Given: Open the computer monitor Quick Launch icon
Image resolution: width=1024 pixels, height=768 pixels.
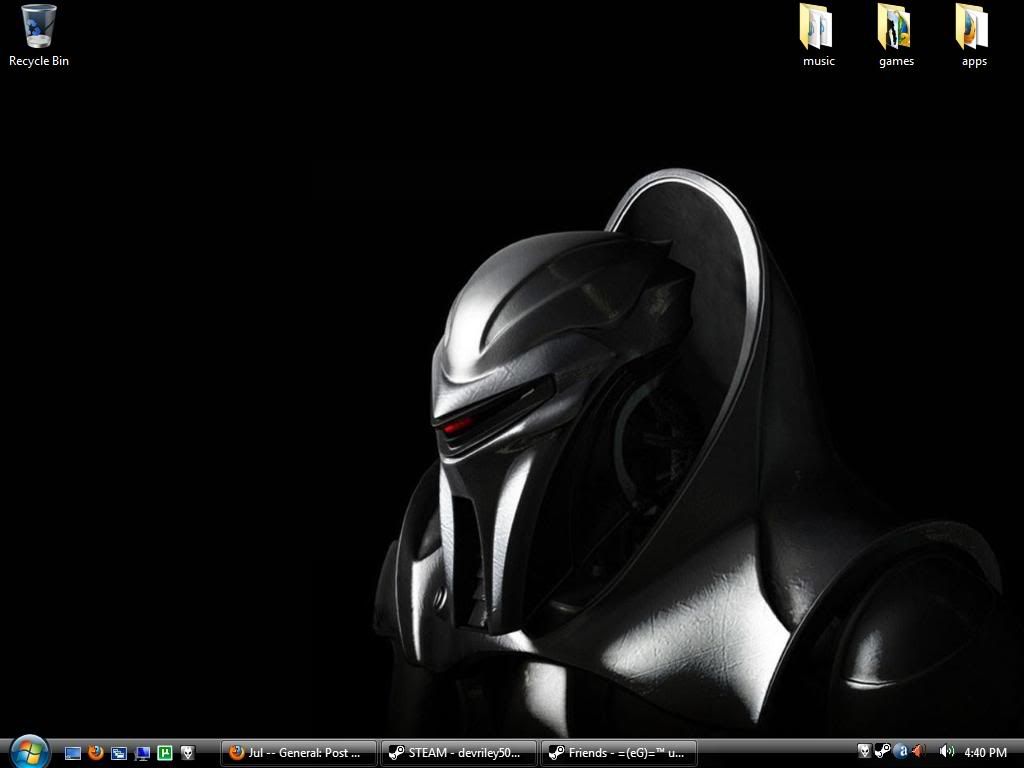Looking at the screenshot, I should point(142,753).
